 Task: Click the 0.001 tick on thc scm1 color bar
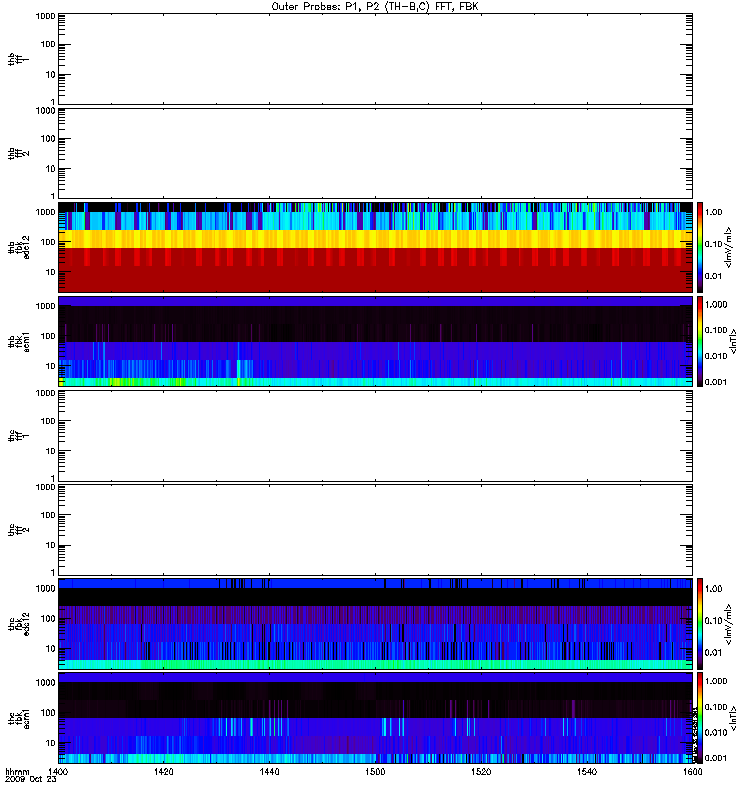tap(716, 758)
